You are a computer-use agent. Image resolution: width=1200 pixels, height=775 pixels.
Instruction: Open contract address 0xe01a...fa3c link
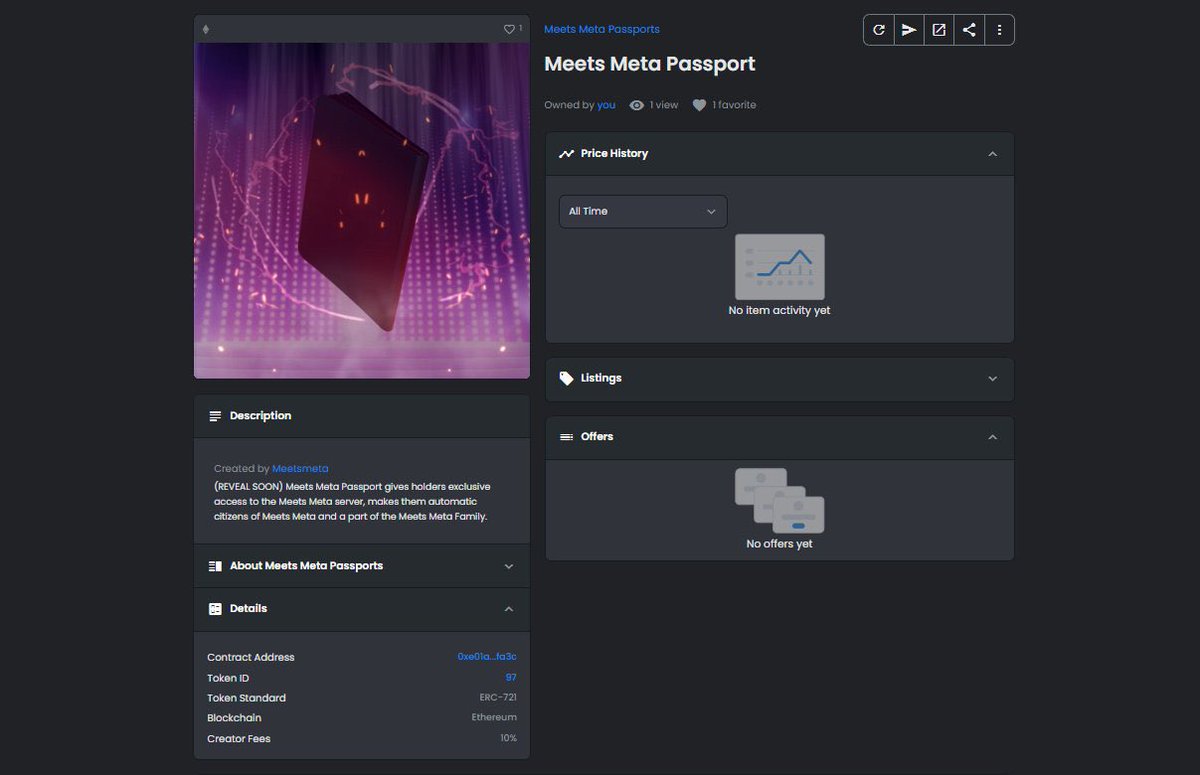coord(487,657)
